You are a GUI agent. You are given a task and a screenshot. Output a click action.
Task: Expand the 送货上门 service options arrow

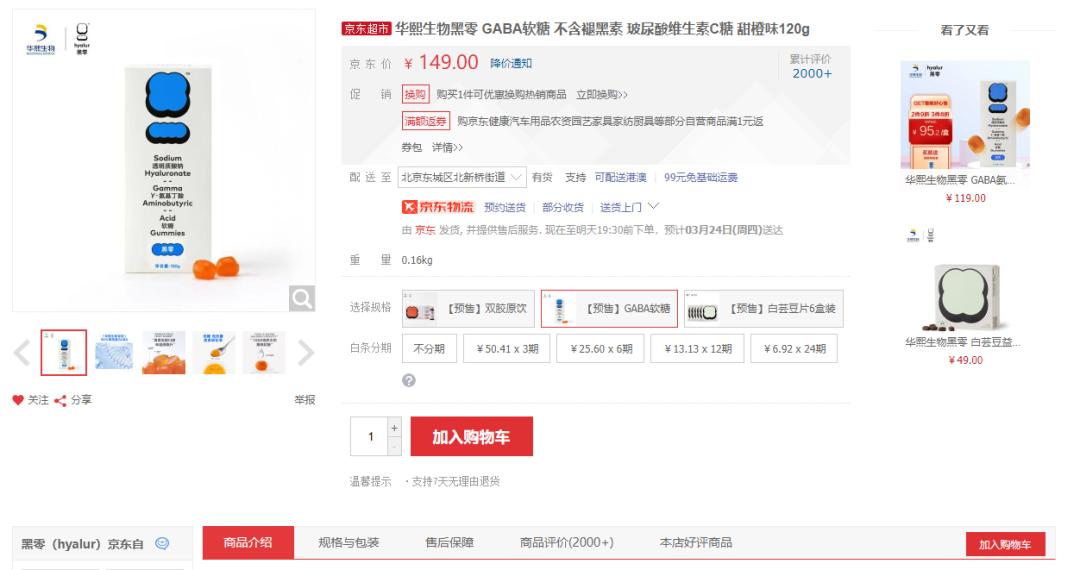[x=654, y=206]
